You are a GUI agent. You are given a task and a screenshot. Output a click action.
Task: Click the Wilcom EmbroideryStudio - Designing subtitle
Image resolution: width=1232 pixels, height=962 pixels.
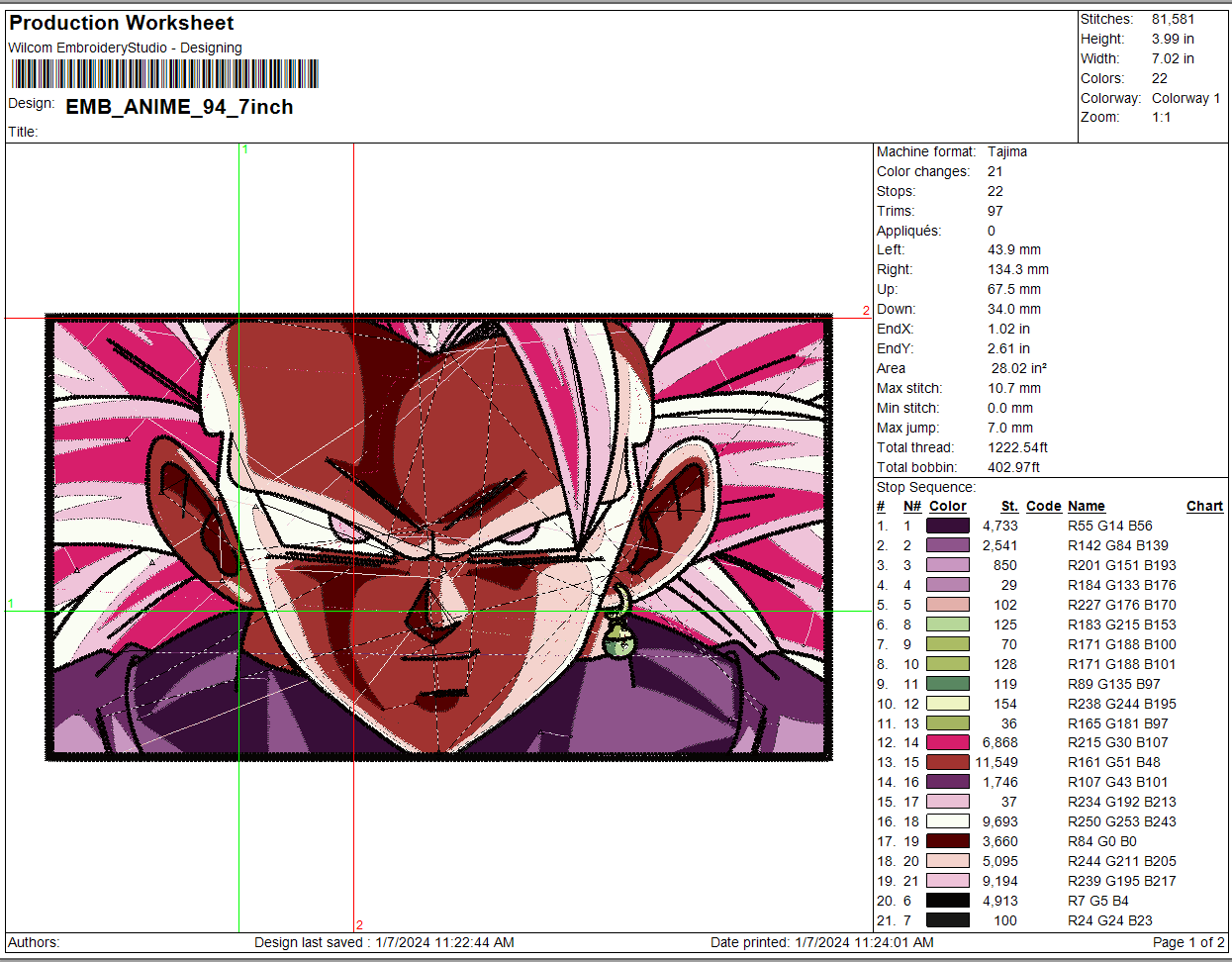point(125,48)
